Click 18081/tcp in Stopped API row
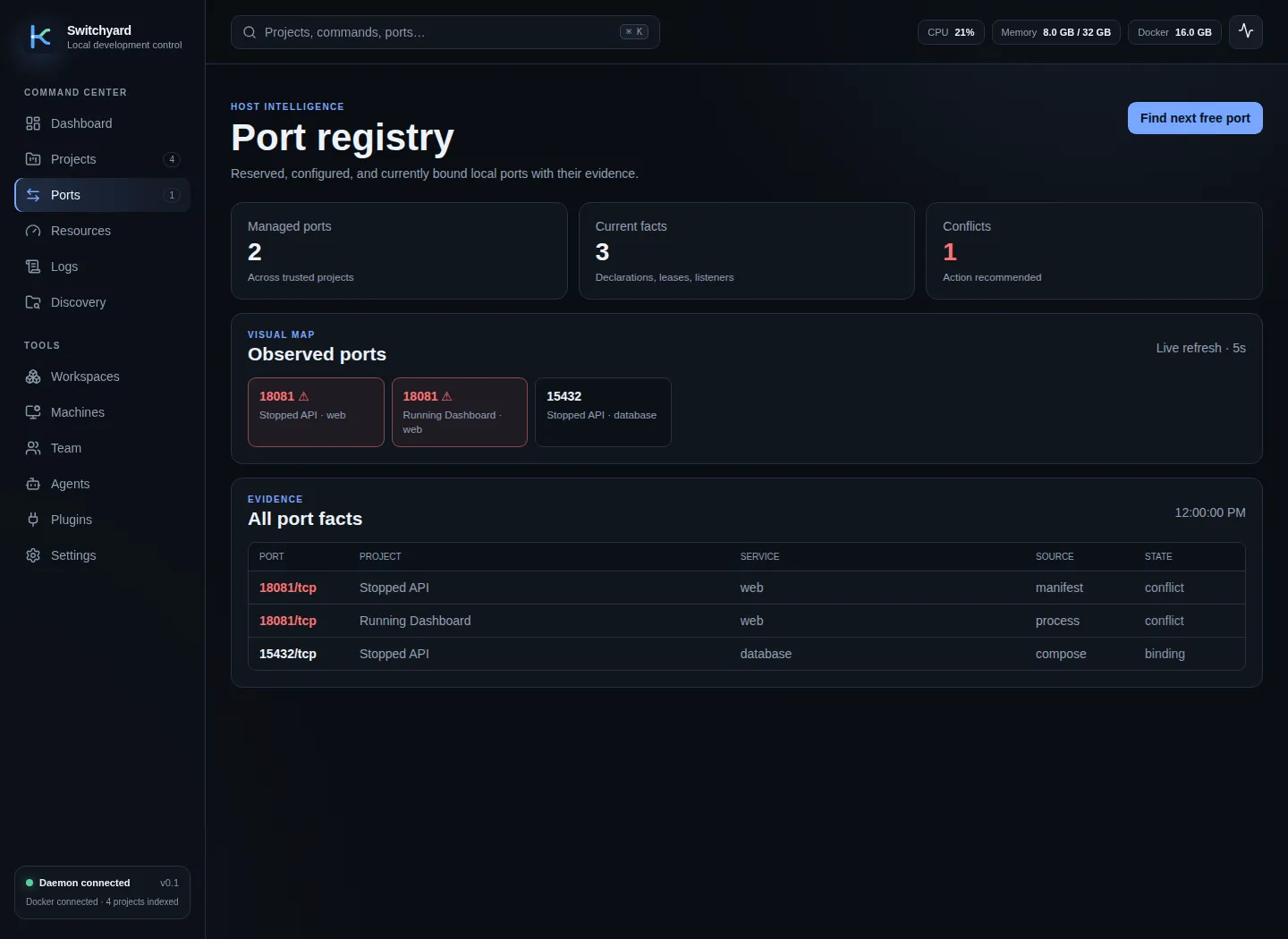 288,588
